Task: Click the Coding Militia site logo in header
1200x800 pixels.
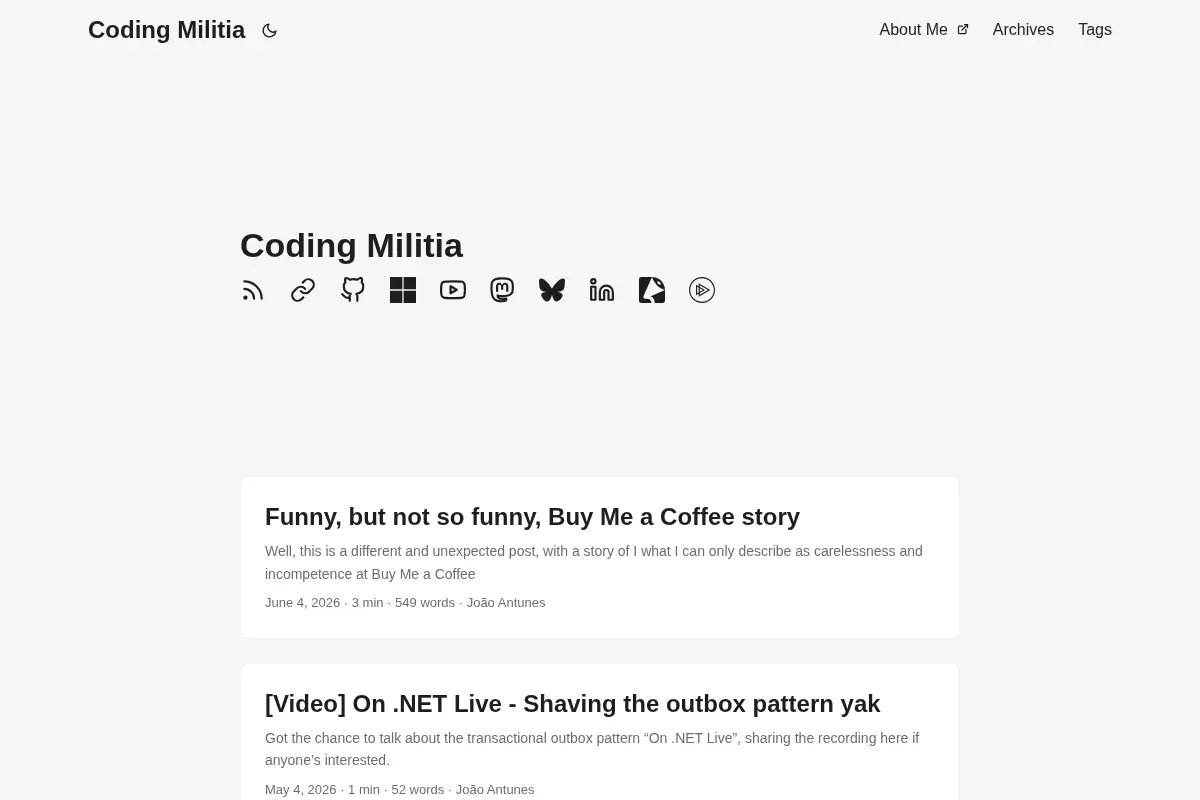Action: tap(167, 30)
